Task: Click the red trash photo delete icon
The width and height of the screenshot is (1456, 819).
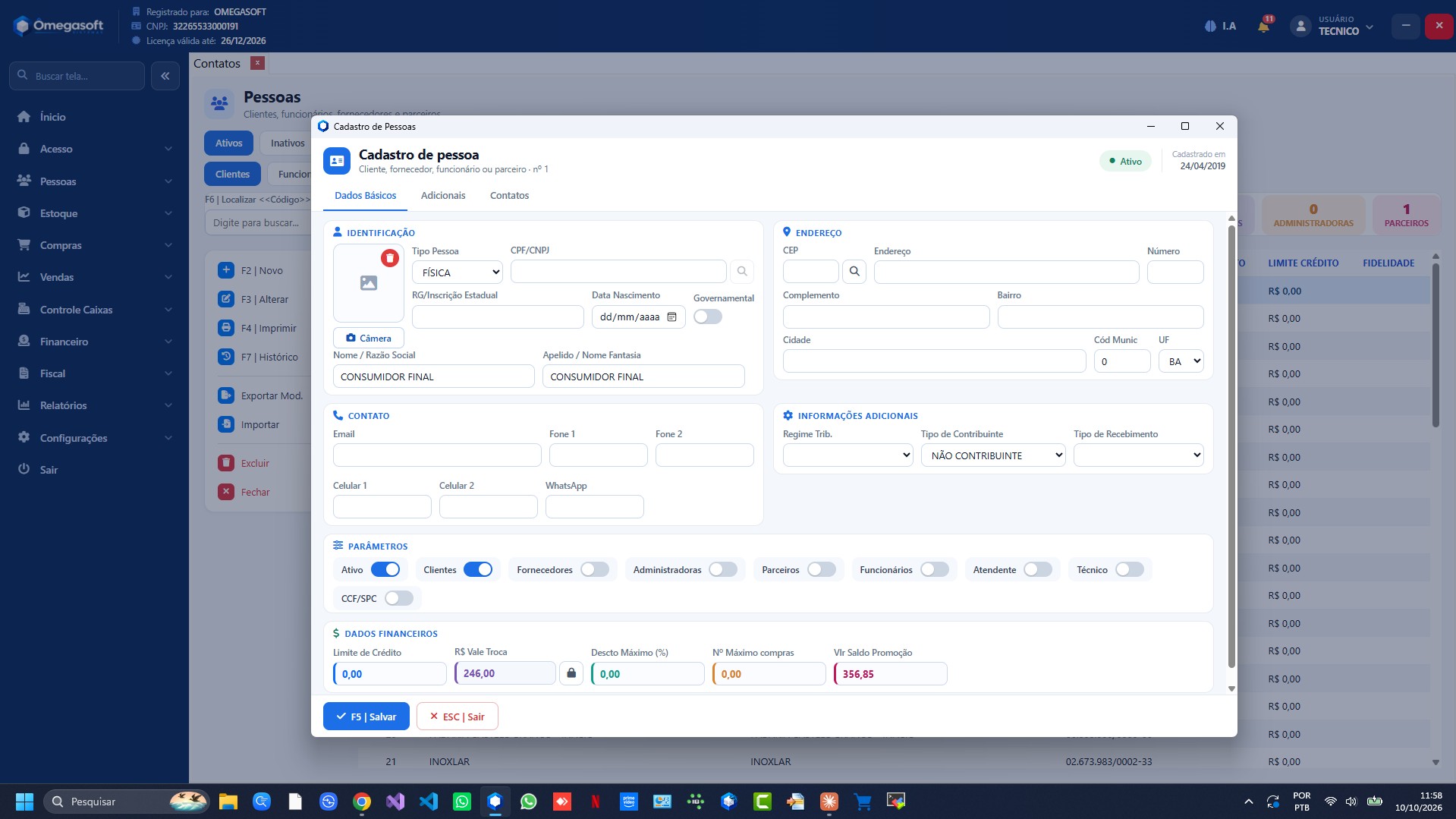Action: 390,258
